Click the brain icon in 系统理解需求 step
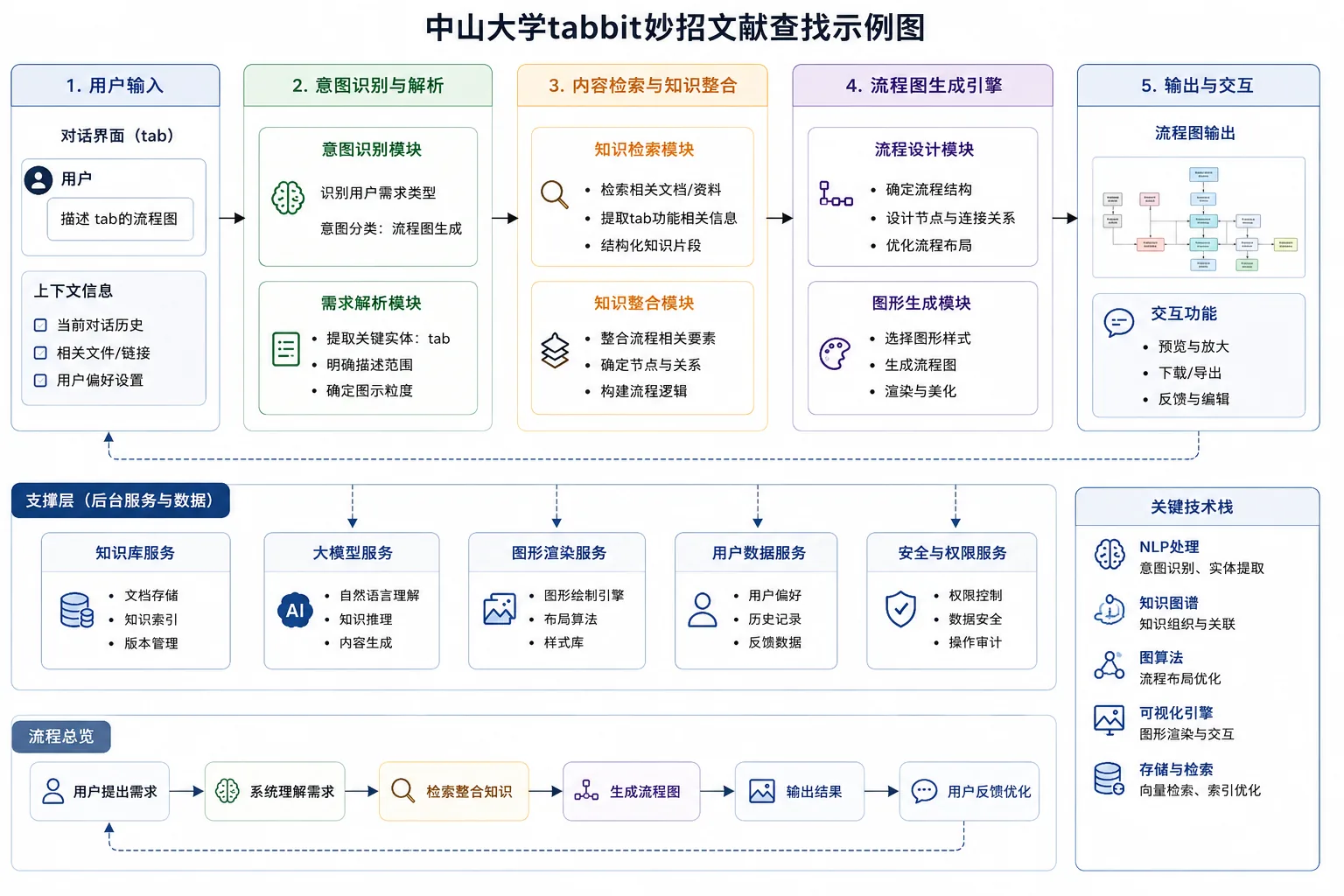This screenshot has width=1344, height=896. click(227, 791)
